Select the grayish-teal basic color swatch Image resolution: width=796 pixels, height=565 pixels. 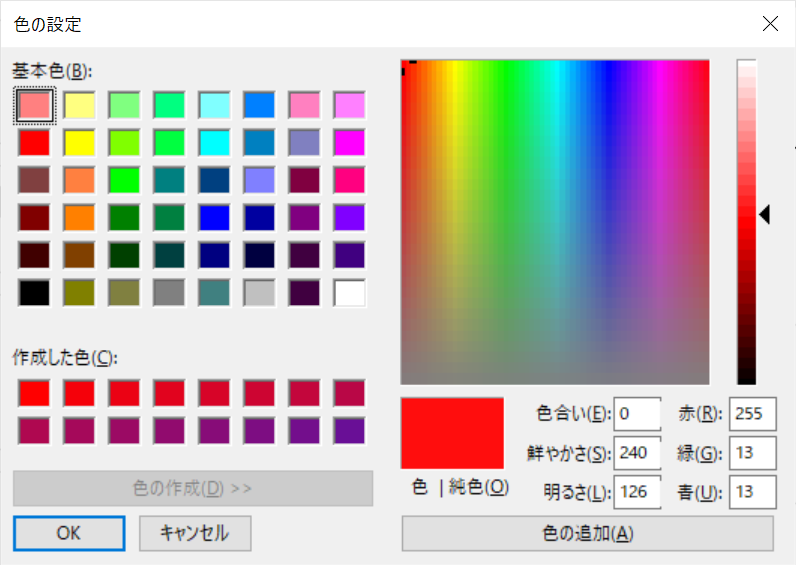214,293
